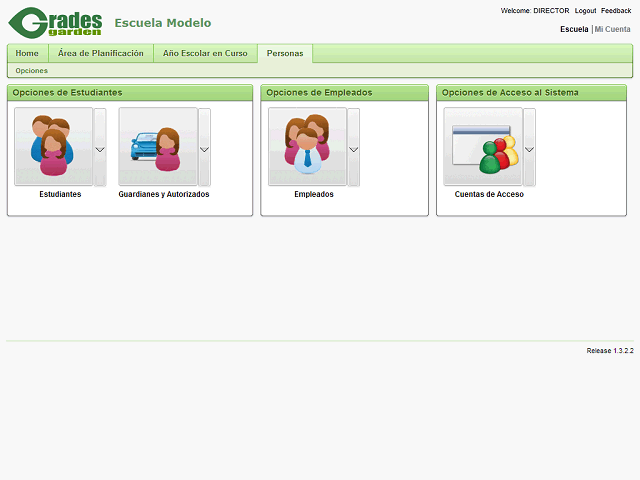Open the Año Escolar en Curso tab
The width and height of the screenshot is (640, 480).
205,53
